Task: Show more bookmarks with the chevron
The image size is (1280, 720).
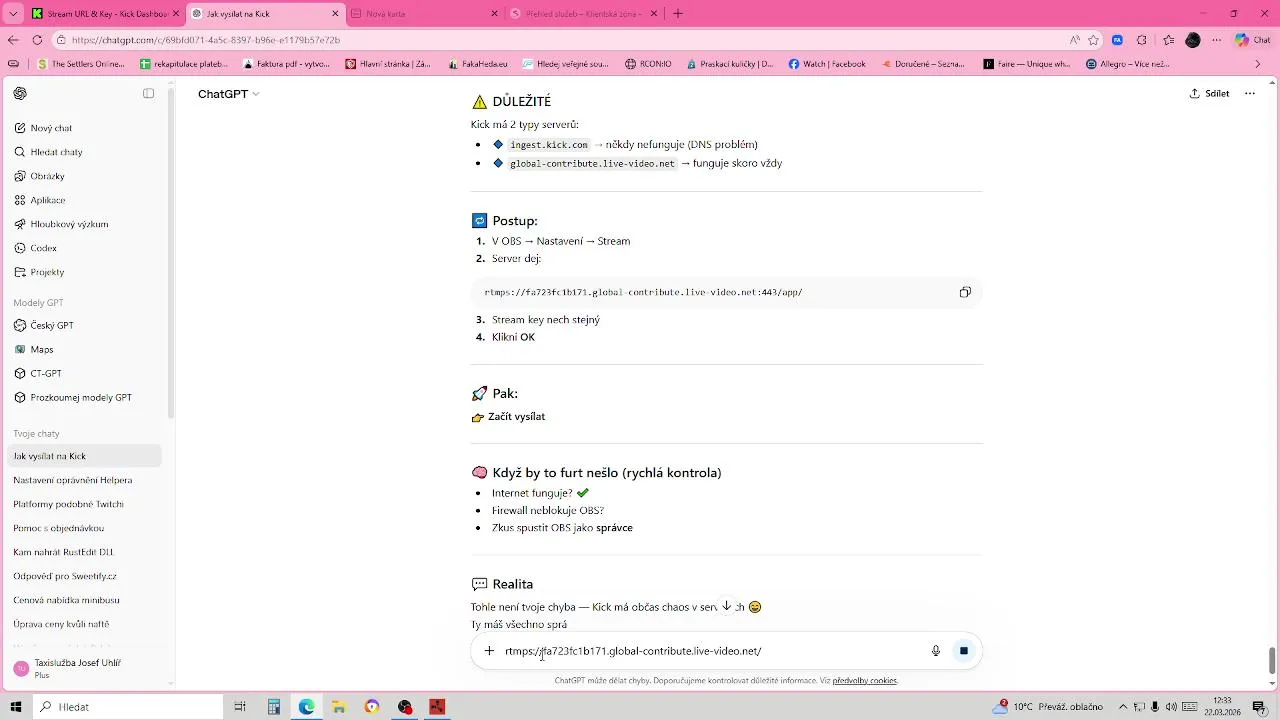Action: [1259, 64]
